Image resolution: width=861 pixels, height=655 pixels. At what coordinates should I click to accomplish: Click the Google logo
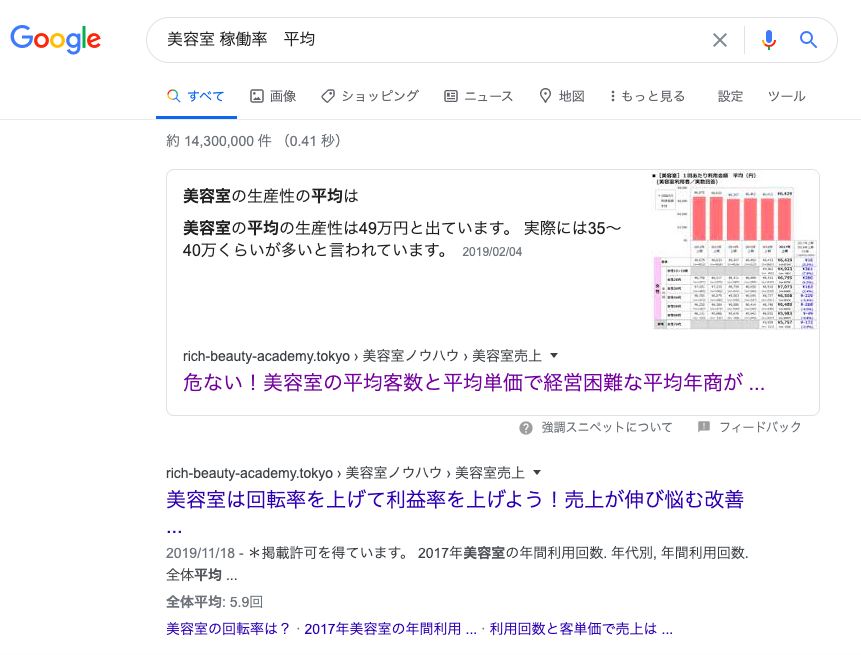click(56, 39)
